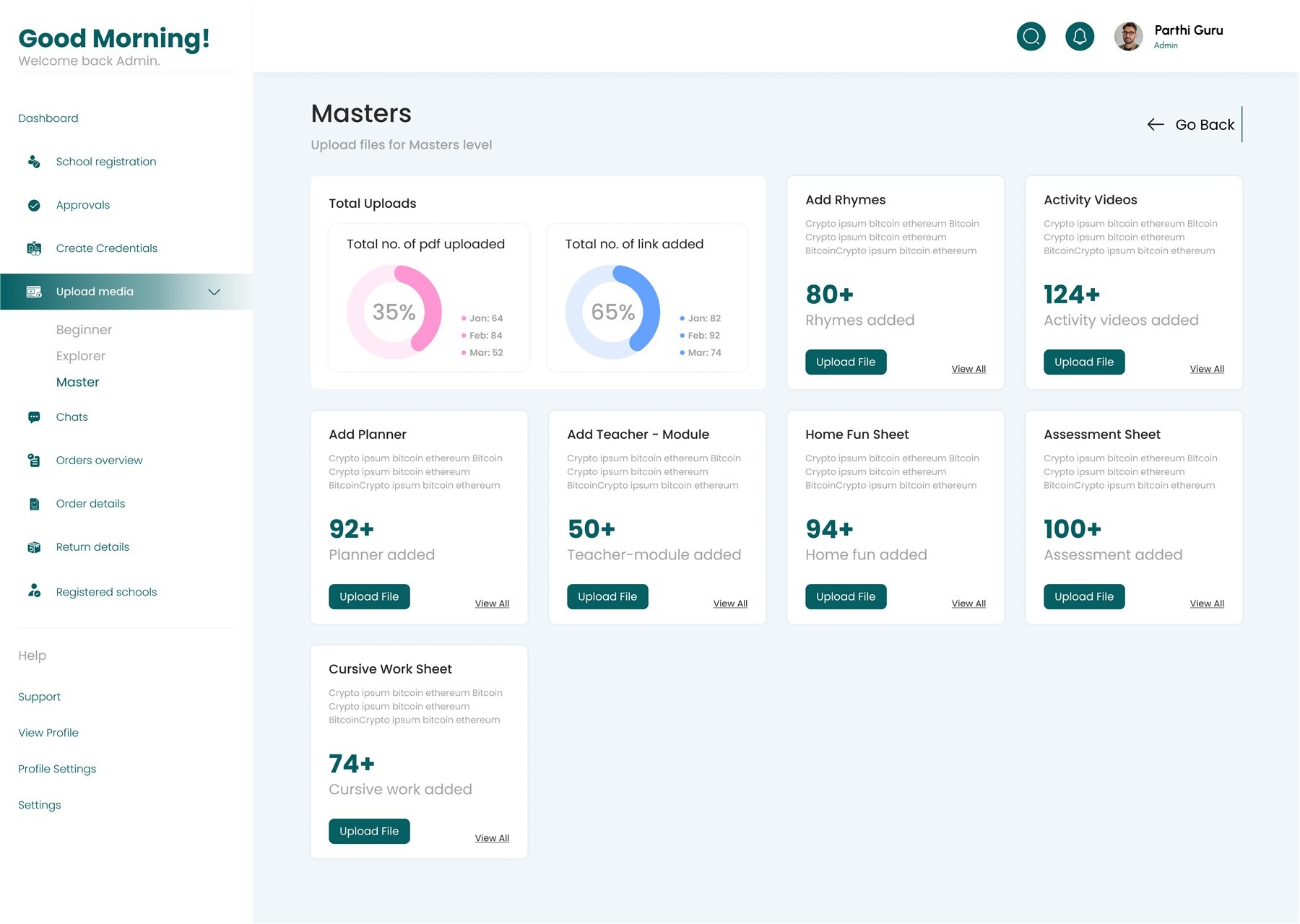This screenshot has width=1300, height=924.
Task: Click the Create Credentials icon
Action: tap(34, 248)
